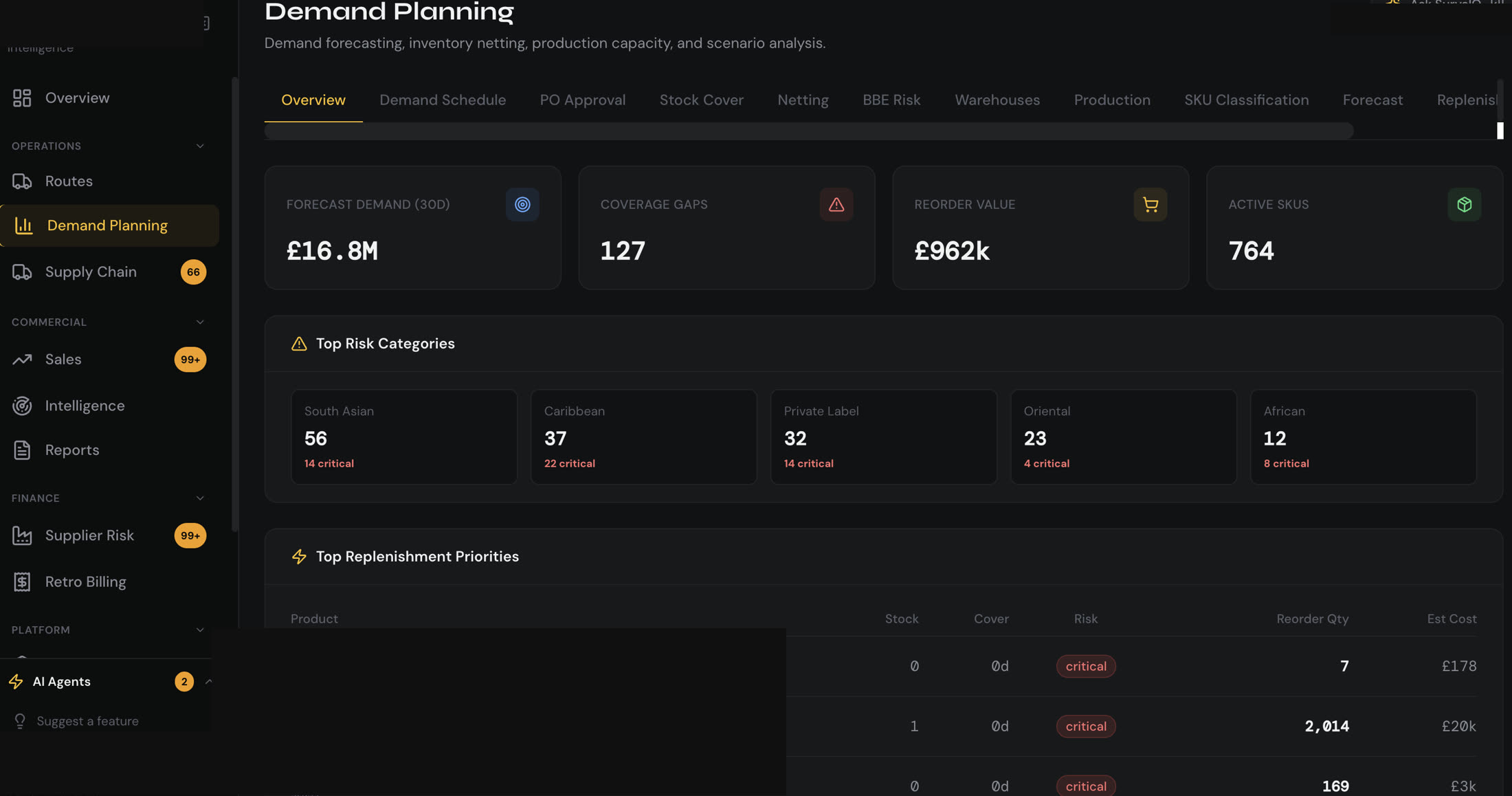This screenshot has width=1512, height=796.
Task: Sort by the Reorder Qty column header
Action: [1313, 619]
